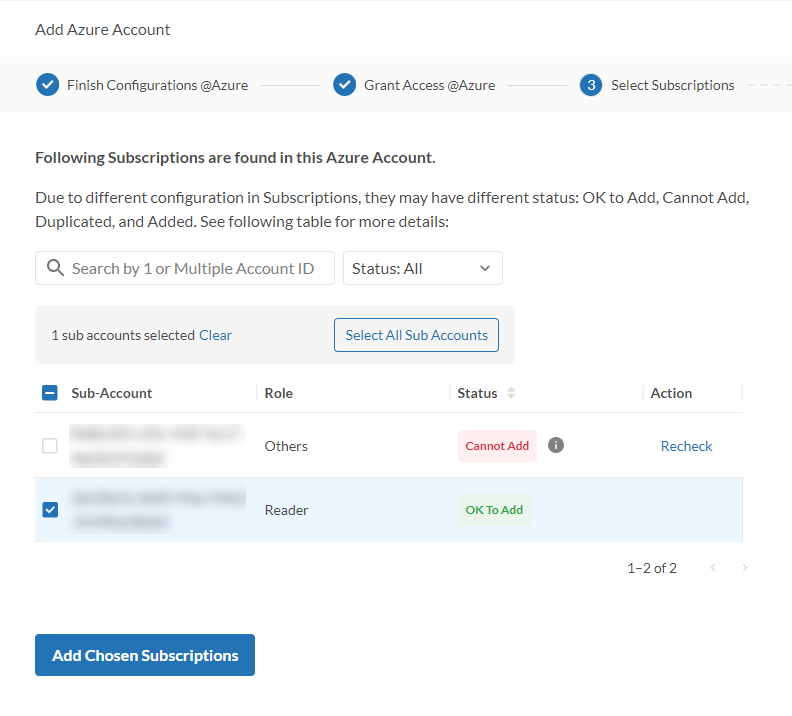Viewport: 792px width, 716px height.
Task: Open the Status: All dropdown
Action: pos(422,268)
